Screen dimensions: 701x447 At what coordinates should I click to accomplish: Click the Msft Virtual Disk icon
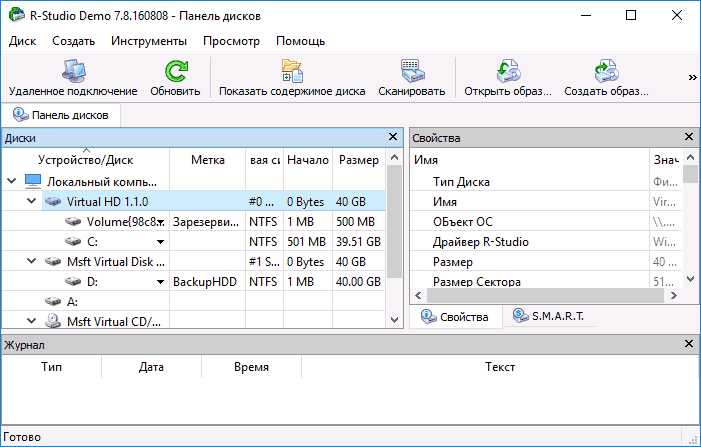(x=53, y=261)
